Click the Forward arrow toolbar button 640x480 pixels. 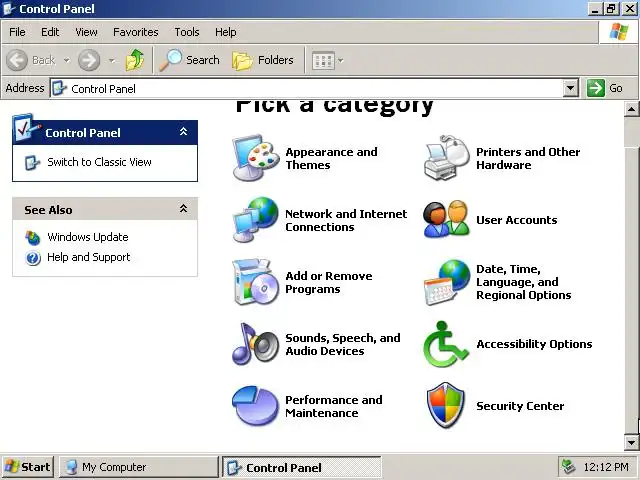click(89, 60)
